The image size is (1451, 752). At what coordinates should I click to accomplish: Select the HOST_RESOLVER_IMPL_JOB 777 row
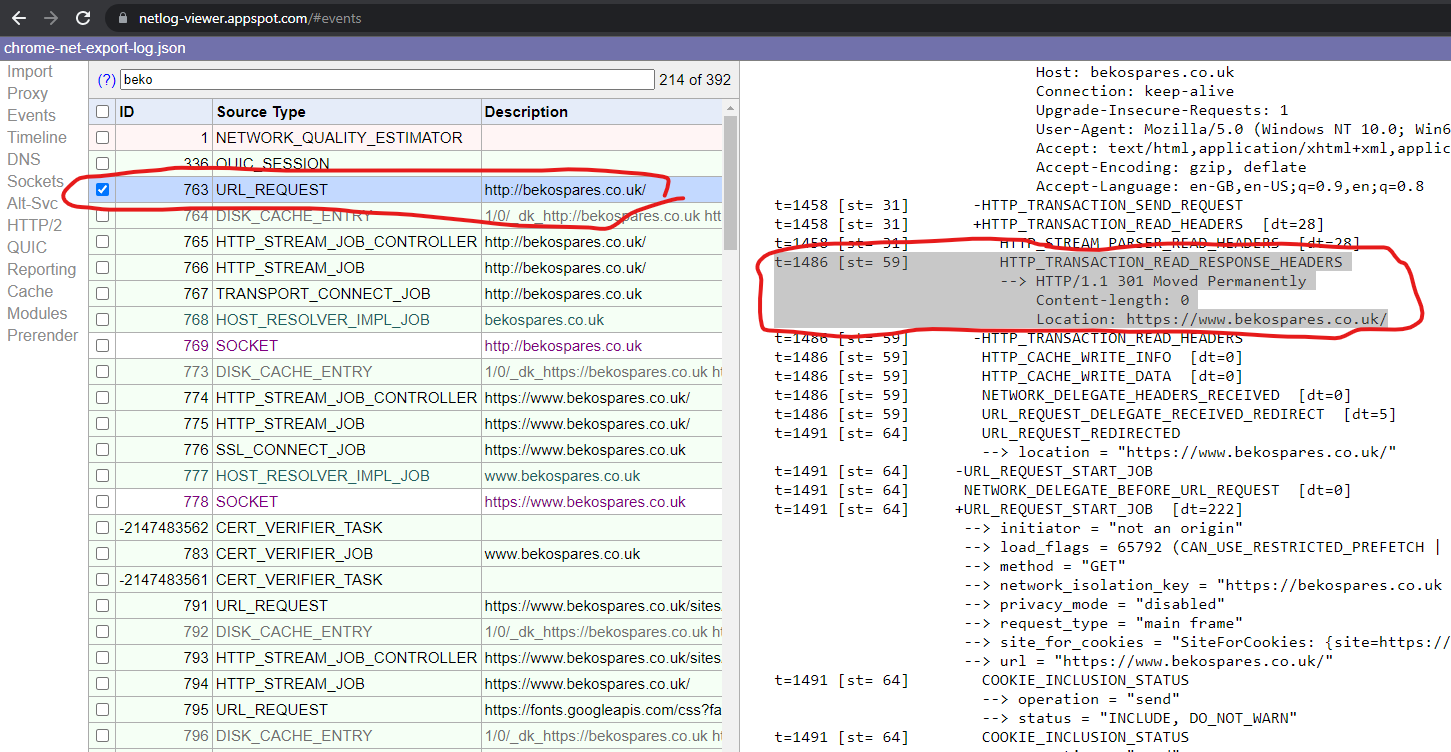tap(405, 476)
